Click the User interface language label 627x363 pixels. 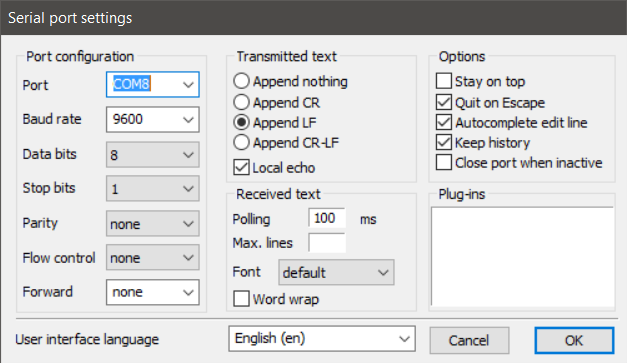tap(87, 339)
